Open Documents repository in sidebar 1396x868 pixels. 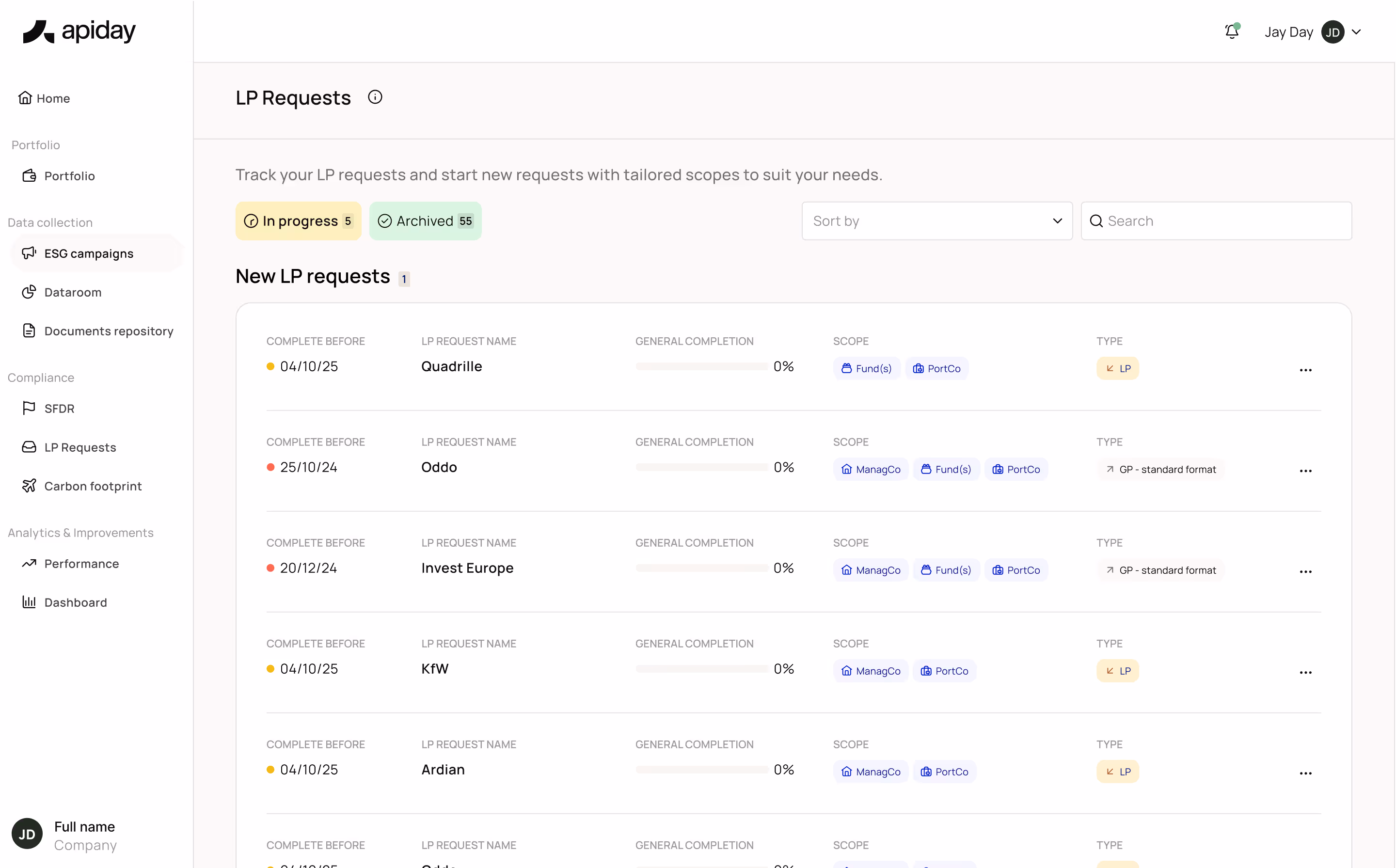coord(108,331)
